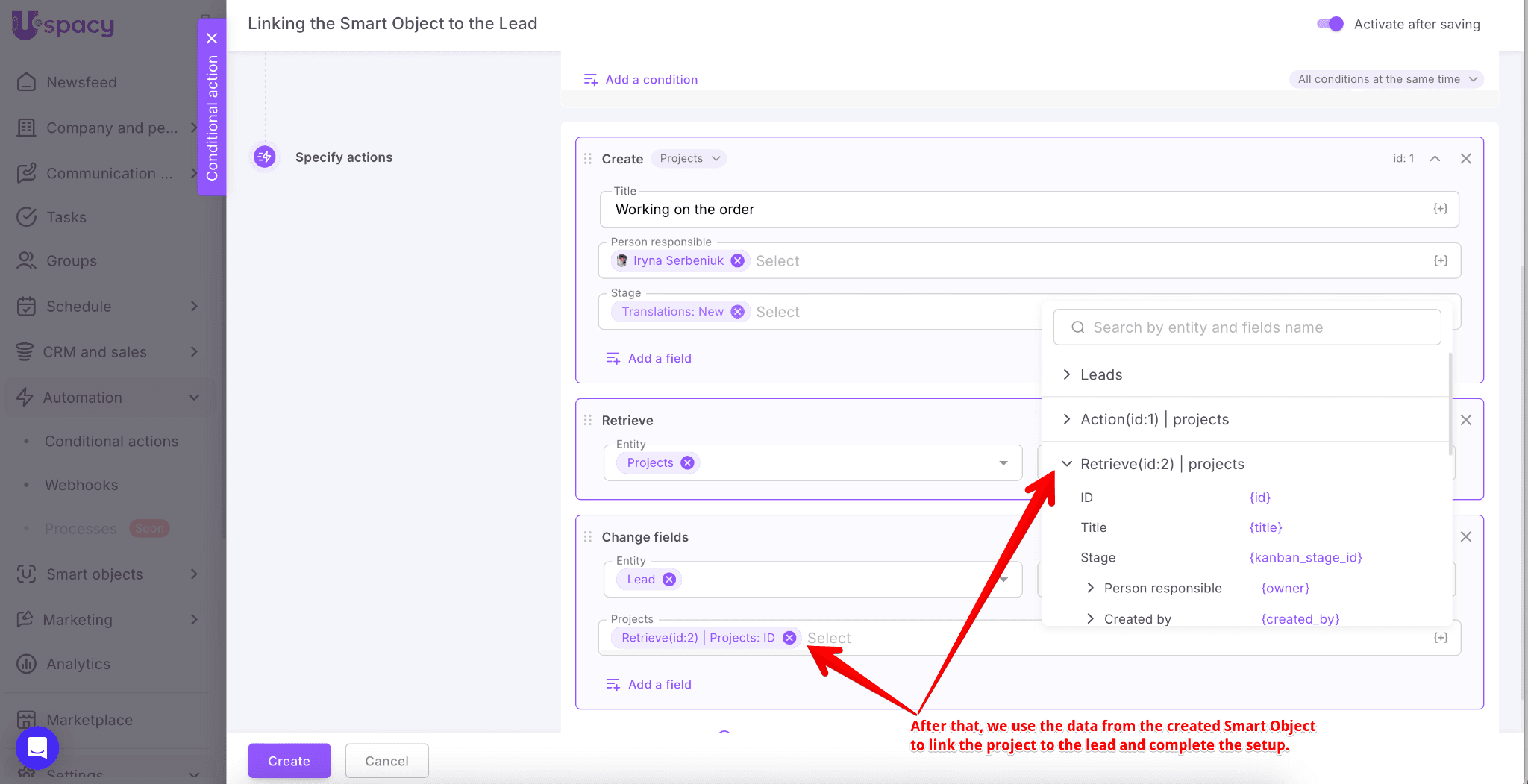The width and height of the screenshot is (1528, 784).
Task: Open the All conditions at the same time dropdown
Action: point(1386,79)
